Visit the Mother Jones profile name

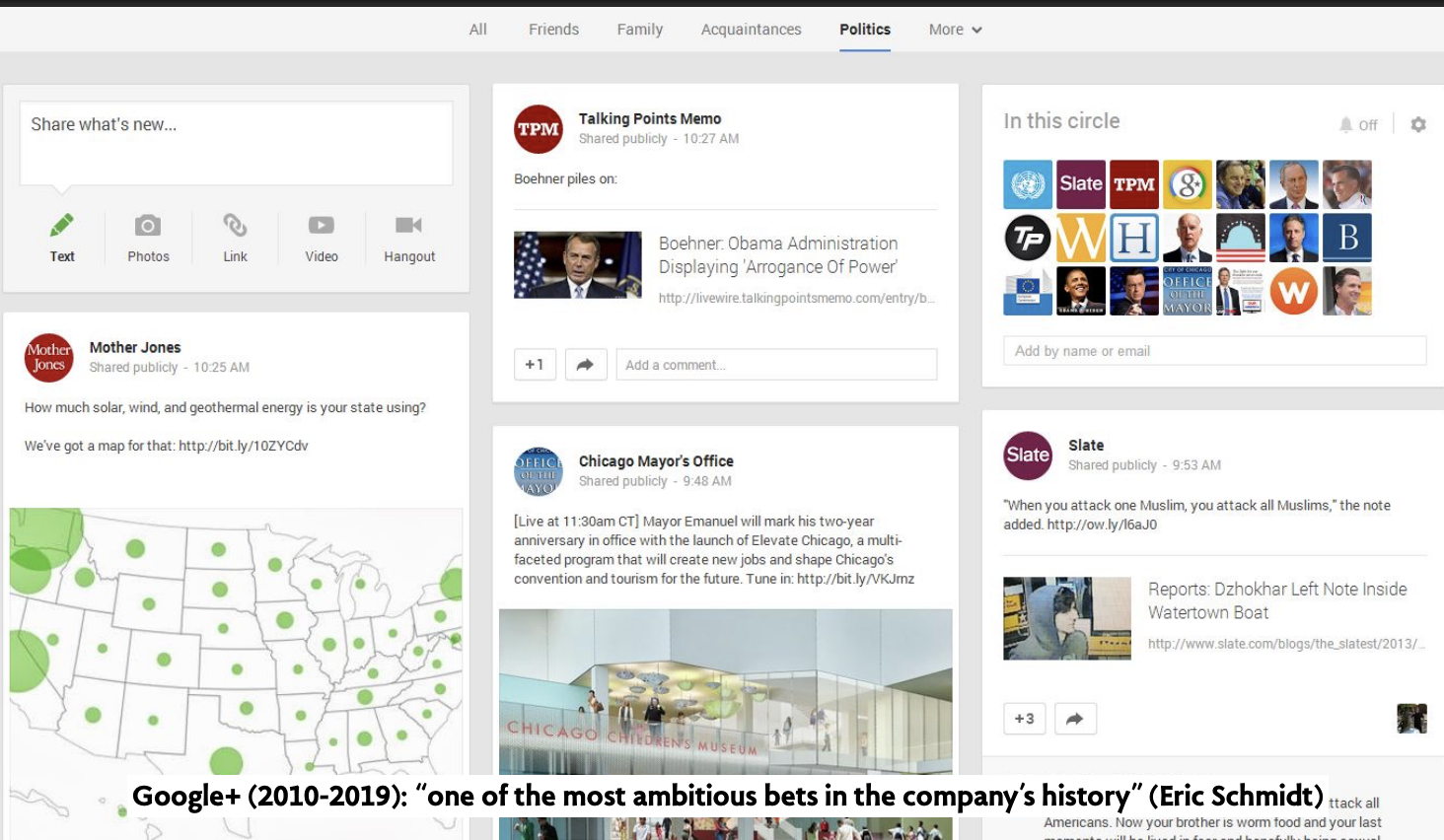[x=135, y=347]
